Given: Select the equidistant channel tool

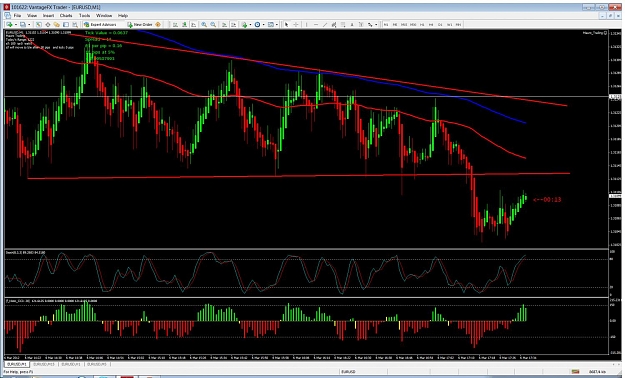Looking at the screenshot, I should pos(334,24).
